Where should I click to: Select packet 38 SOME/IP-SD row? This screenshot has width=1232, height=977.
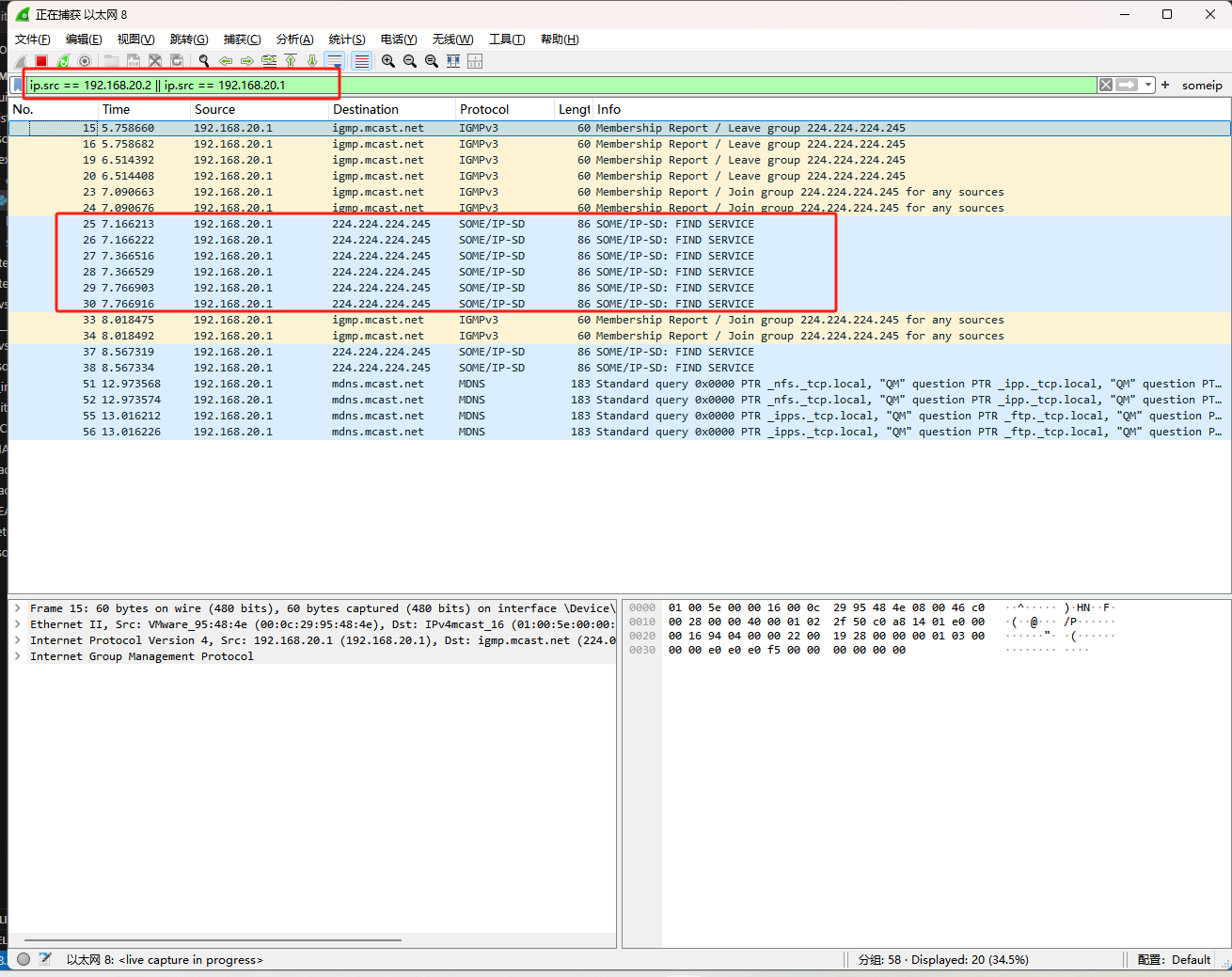tap(619, 368)
